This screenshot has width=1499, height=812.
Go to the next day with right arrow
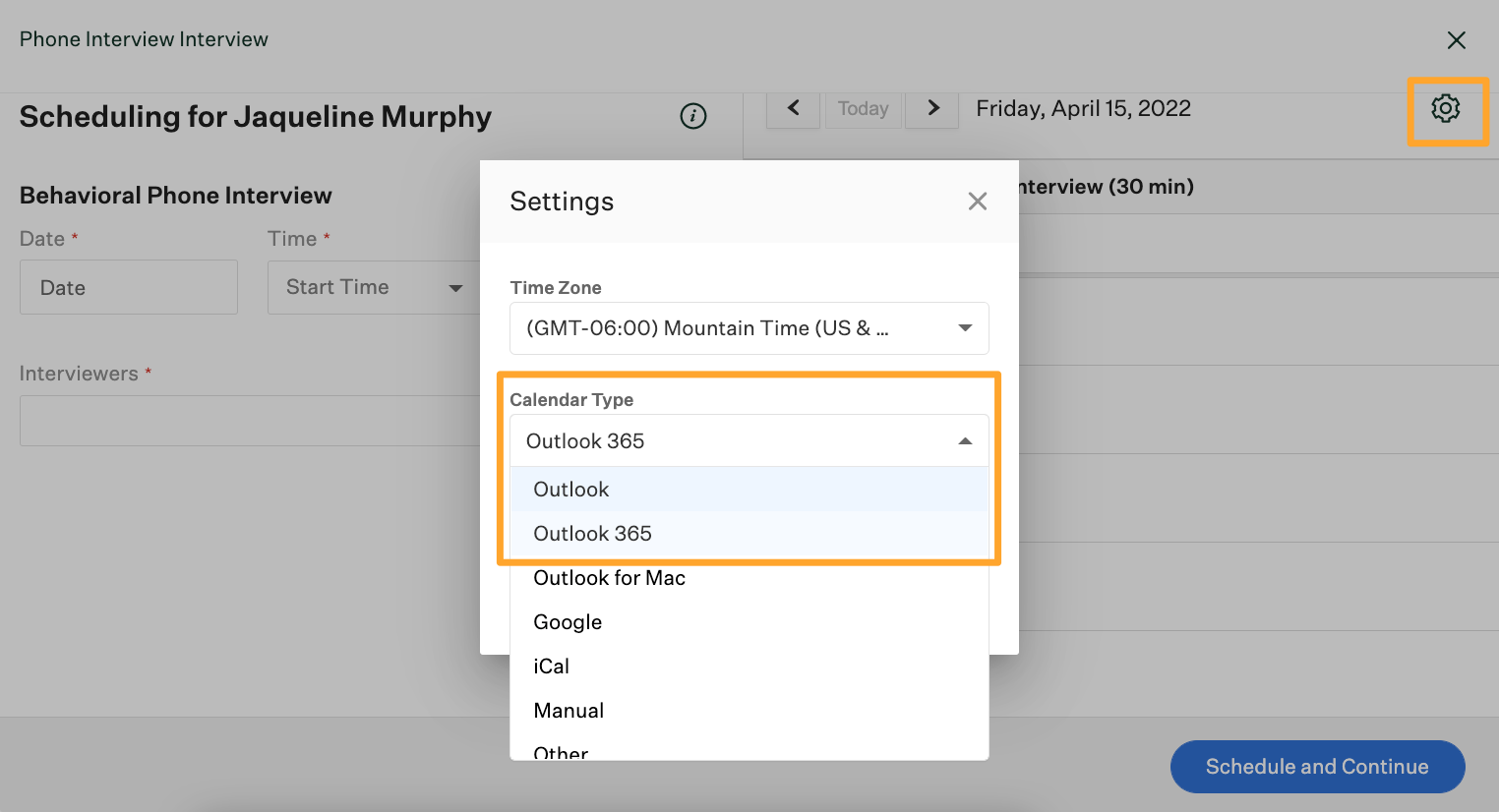tap(931, 109)
